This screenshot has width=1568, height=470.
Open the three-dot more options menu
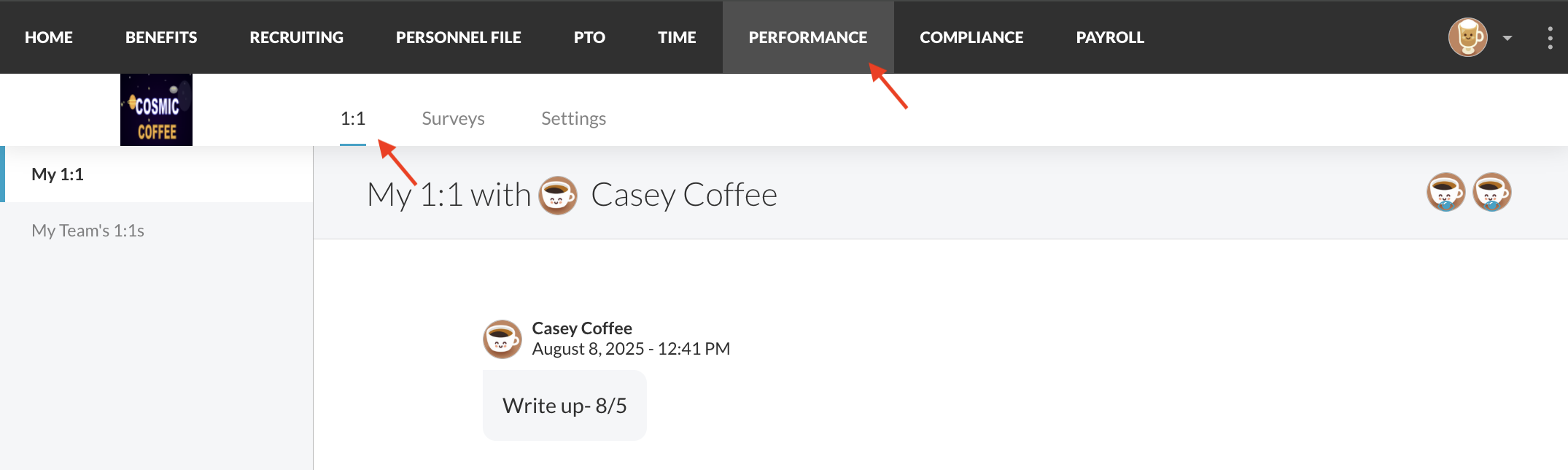pyautogui.click(x=1550, y=37)
